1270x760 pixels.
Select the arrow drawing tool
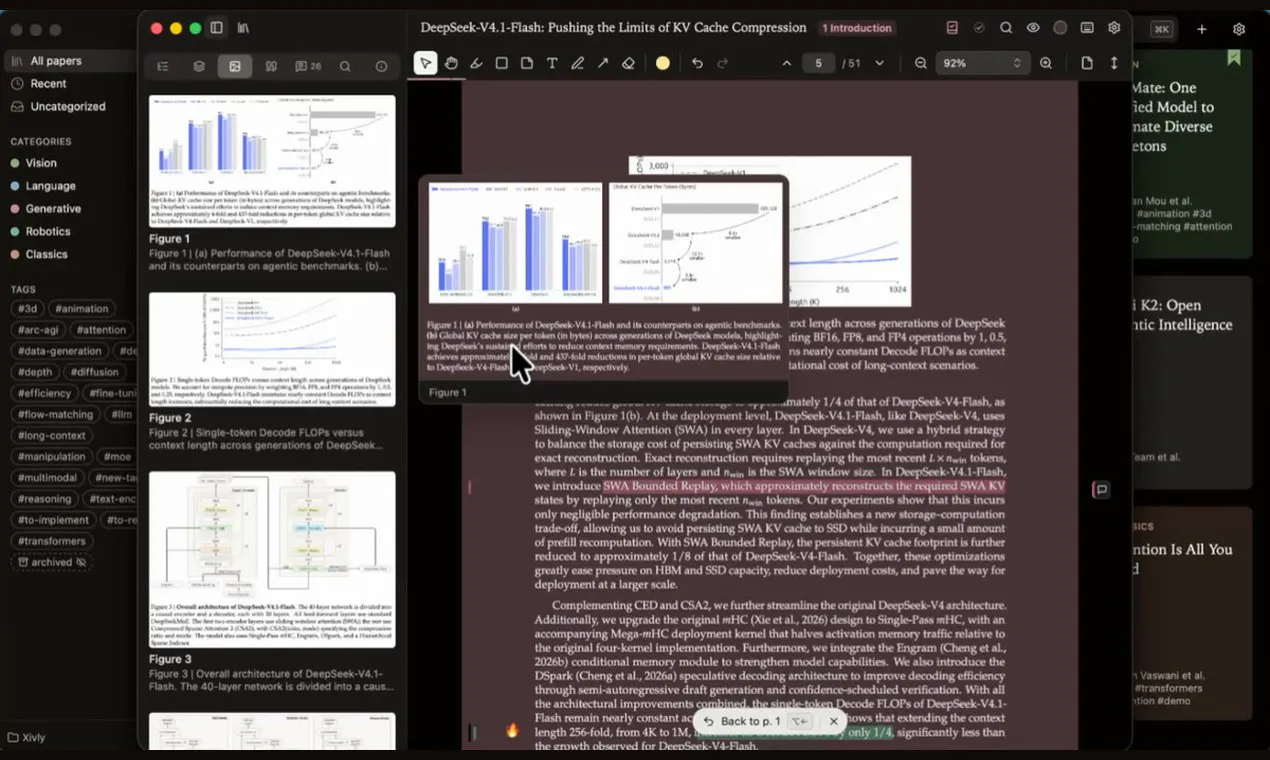[603, 63]
